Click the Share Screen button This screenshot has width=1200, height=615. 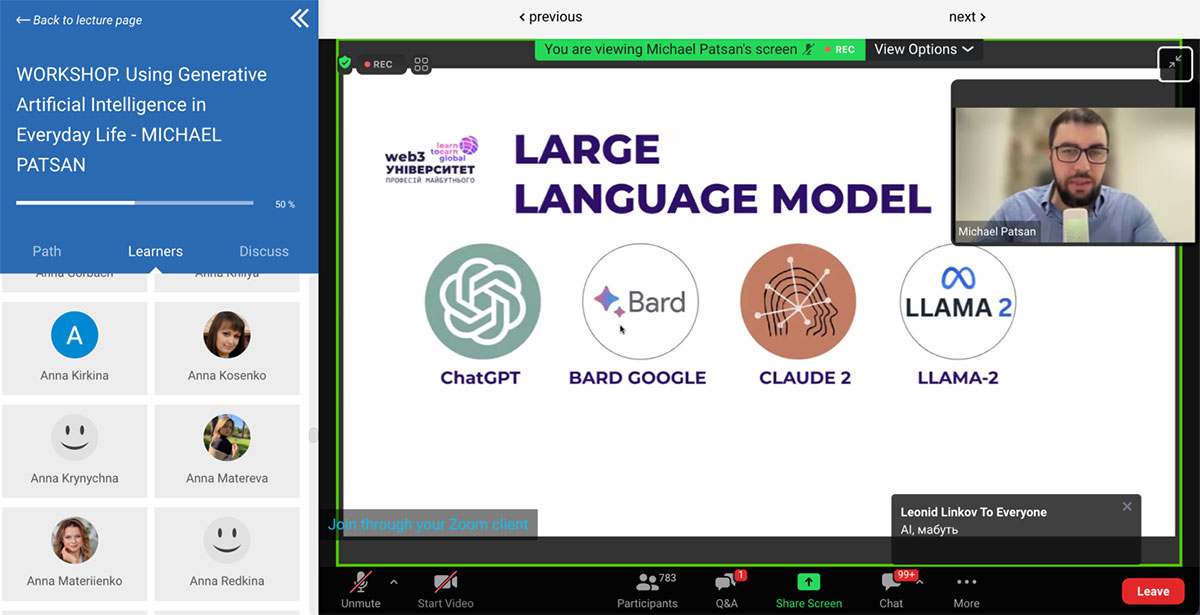809,590
